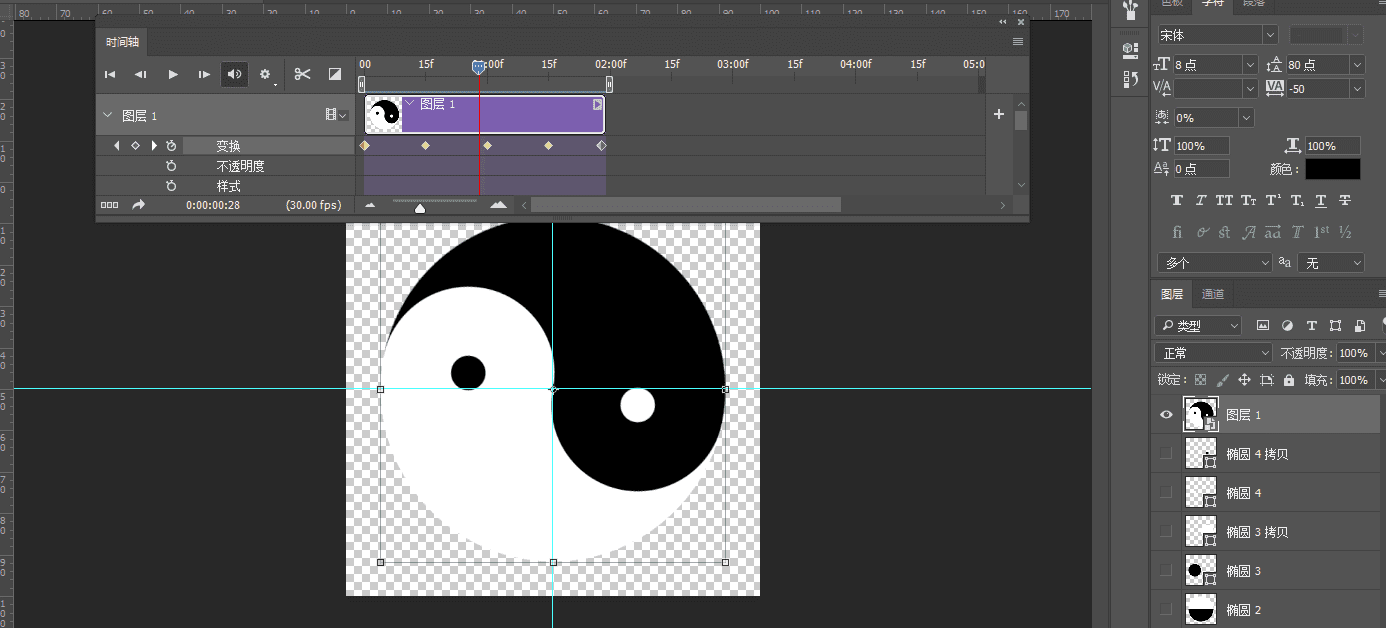Viewport: 1386px width, 628px height.
Task: Select the 时间轴 panel tab
Action: 123,42
